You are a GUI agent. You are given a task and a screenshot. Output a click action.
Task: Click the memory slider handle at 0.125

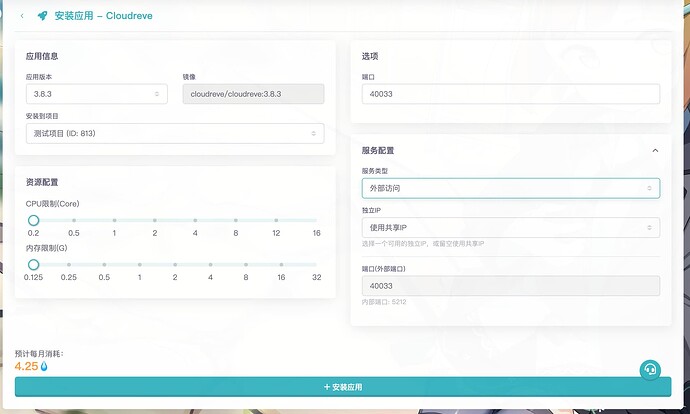[33, 265]
